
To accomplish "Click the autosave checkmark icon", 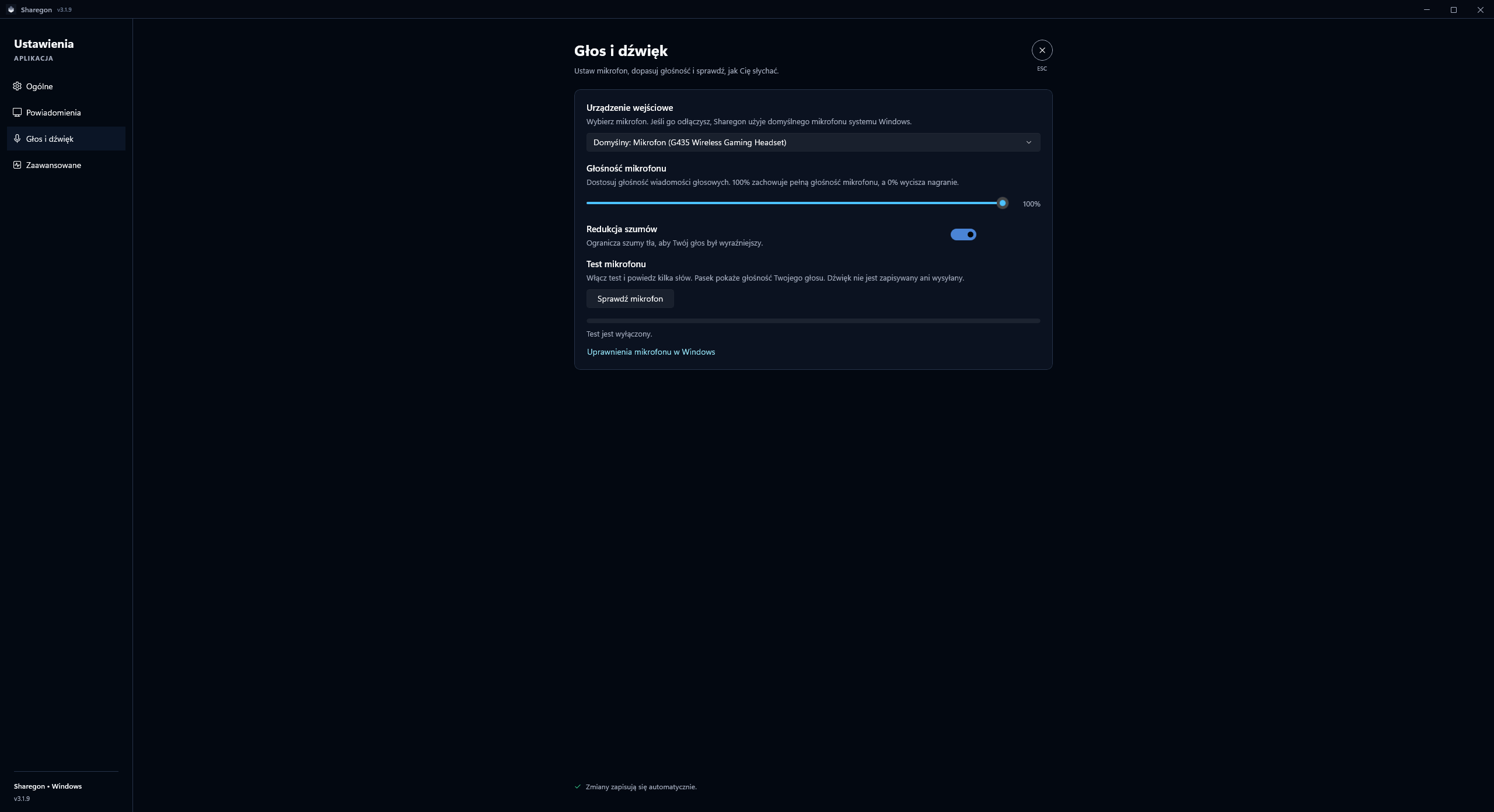I will point(578,787).
